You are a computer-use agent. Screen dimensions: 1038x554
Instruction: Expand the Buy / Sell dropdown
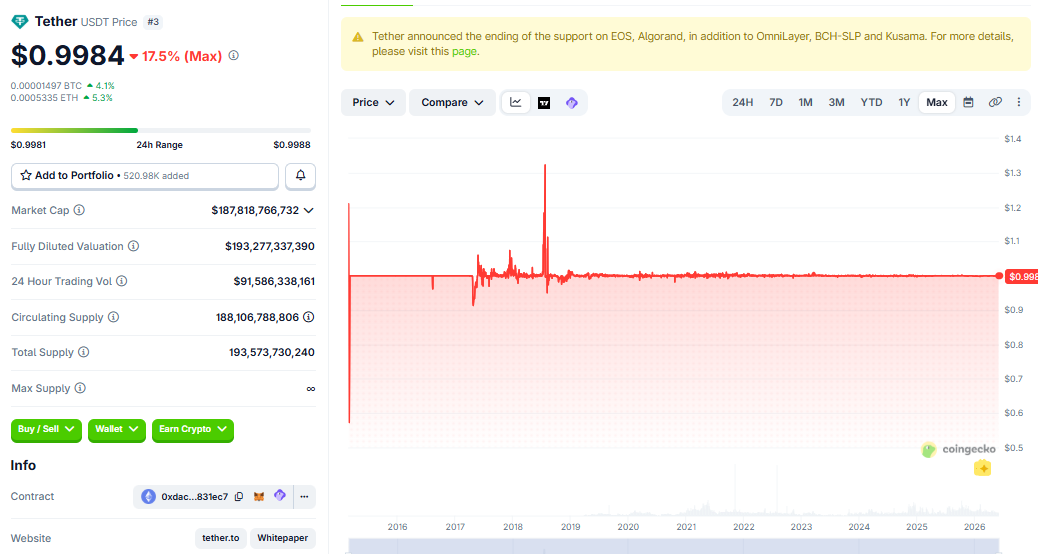click(46, 430)
